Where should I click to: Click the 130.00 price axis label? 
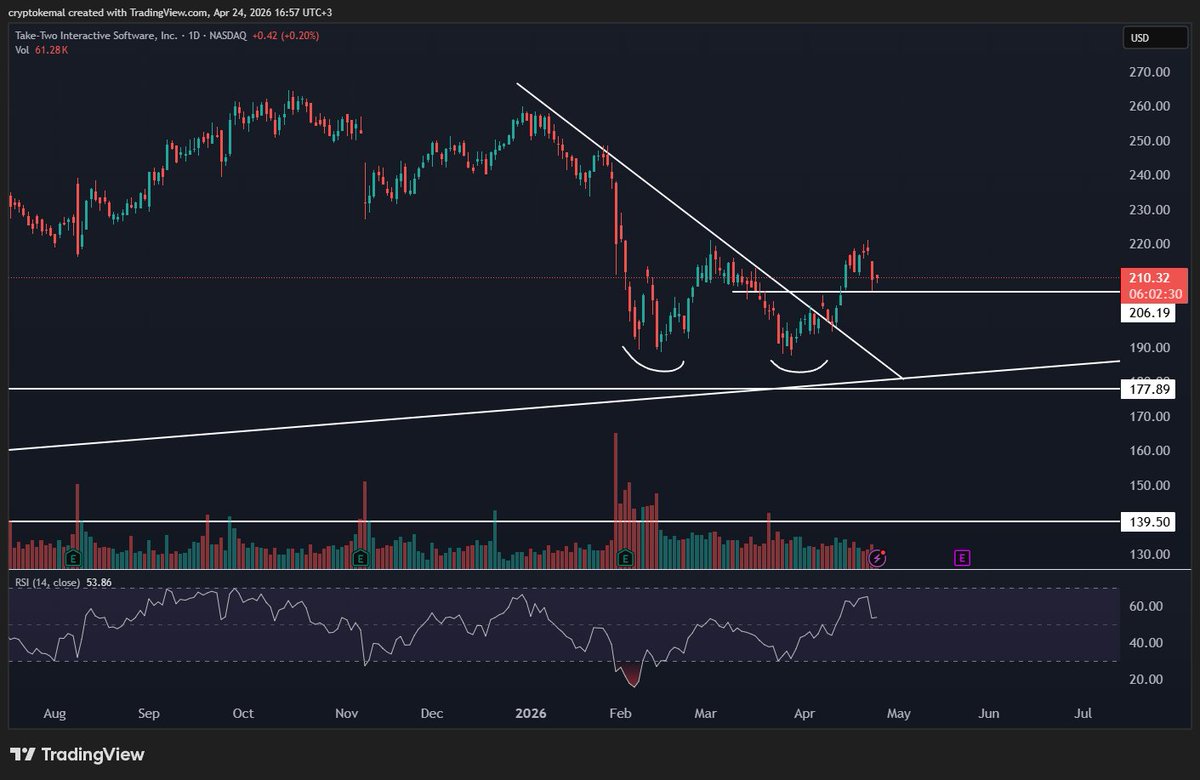tap(1150, 555)
